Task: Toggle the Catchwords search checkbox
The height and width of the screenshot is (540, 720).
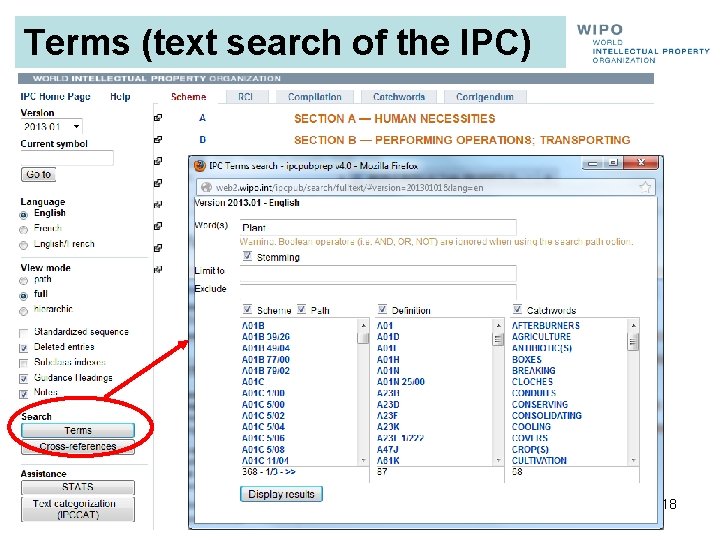Action: coord(518,309)
